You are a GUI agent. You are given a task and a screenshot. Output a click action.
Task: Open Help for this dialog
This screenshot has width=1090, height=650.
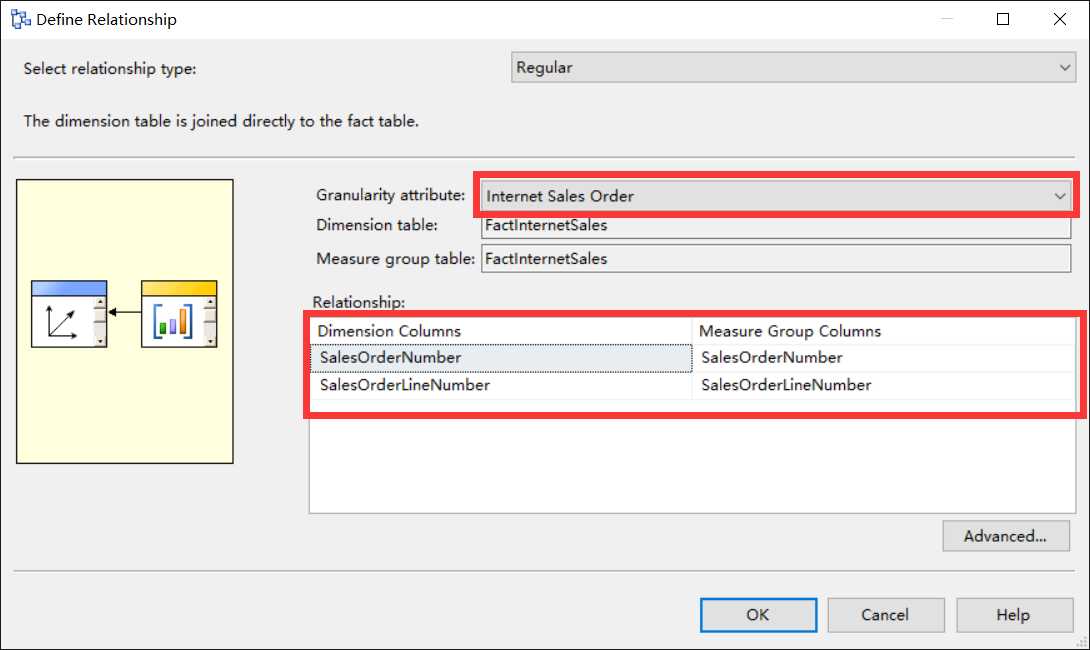1014,615
